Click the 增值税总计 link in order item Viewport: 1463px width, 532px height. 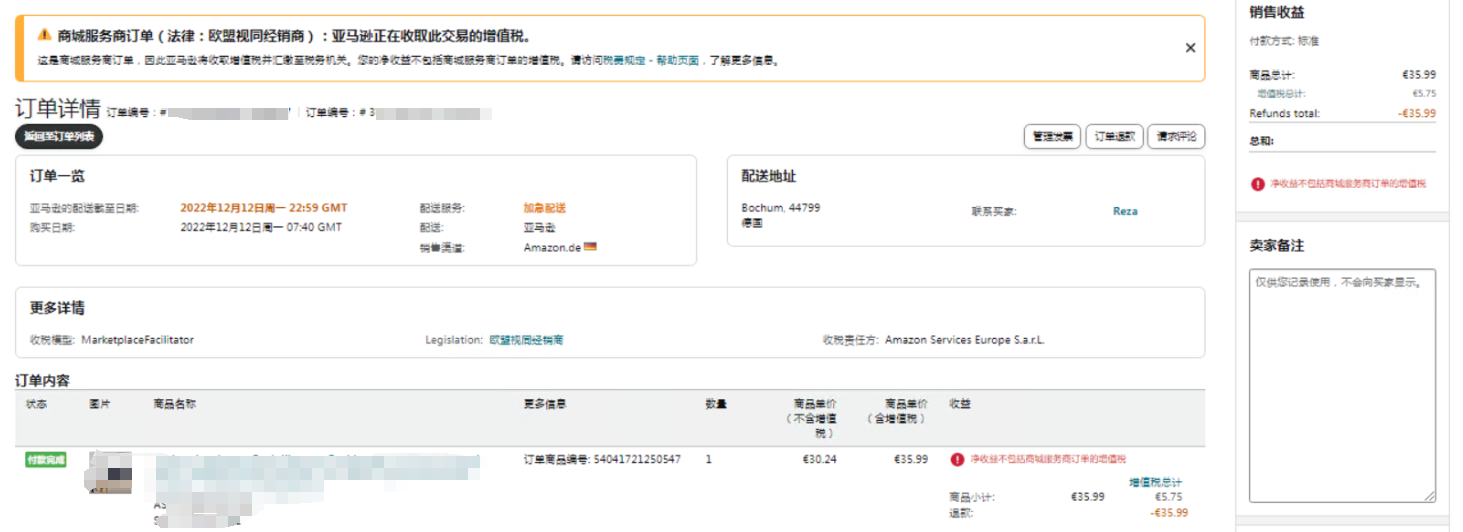(1155, 482)
